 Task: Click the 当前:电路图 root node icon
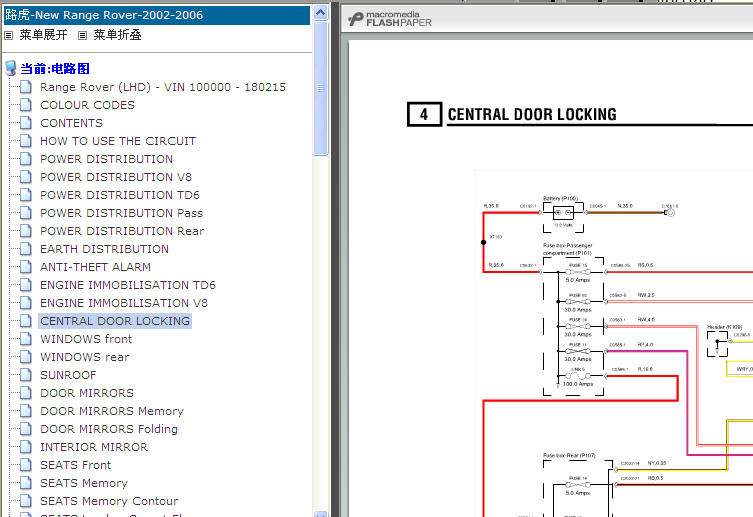pyautogui.click(x=11, y=69)
